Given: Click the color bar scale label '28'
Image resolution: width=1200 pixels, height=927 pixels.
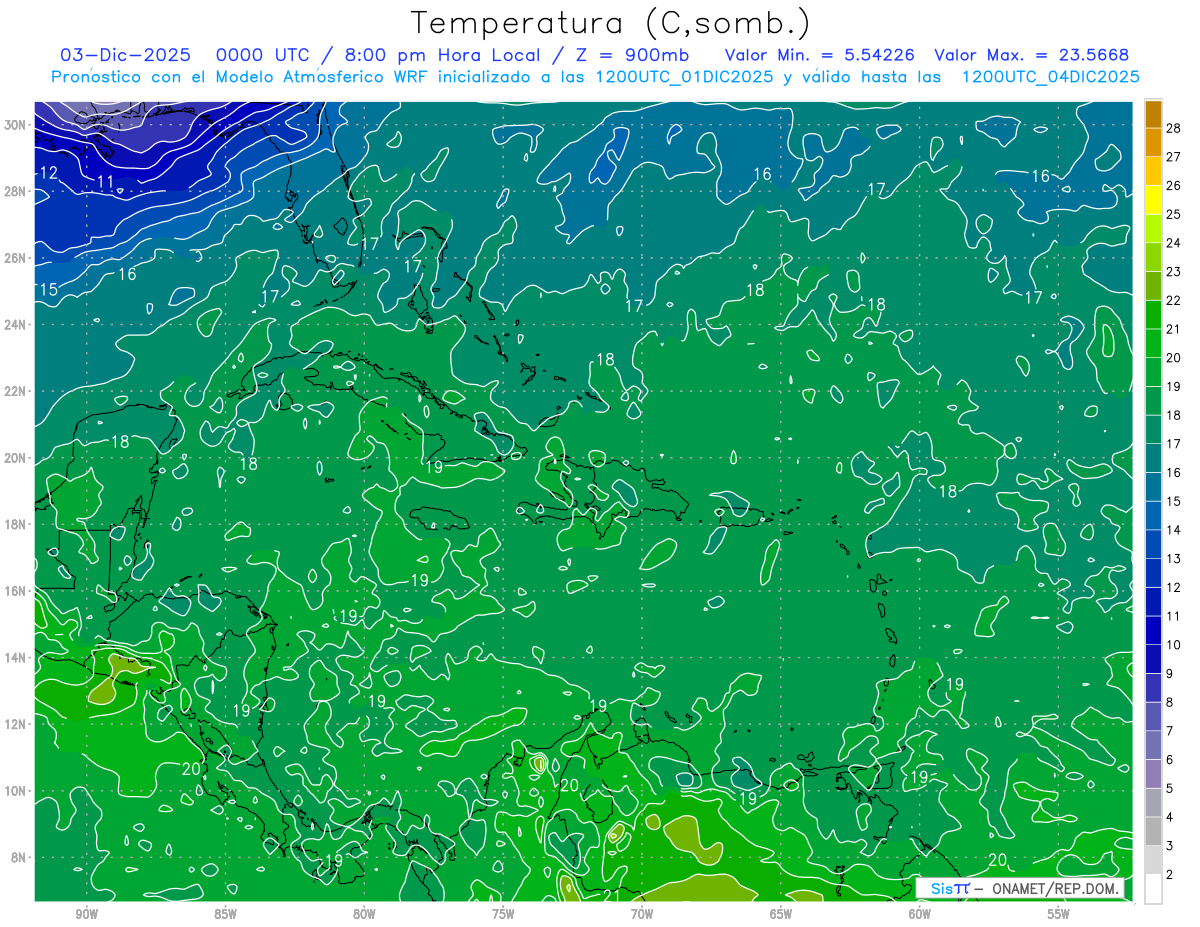Looking at the screenshot, I should [x=1174, y=128].
